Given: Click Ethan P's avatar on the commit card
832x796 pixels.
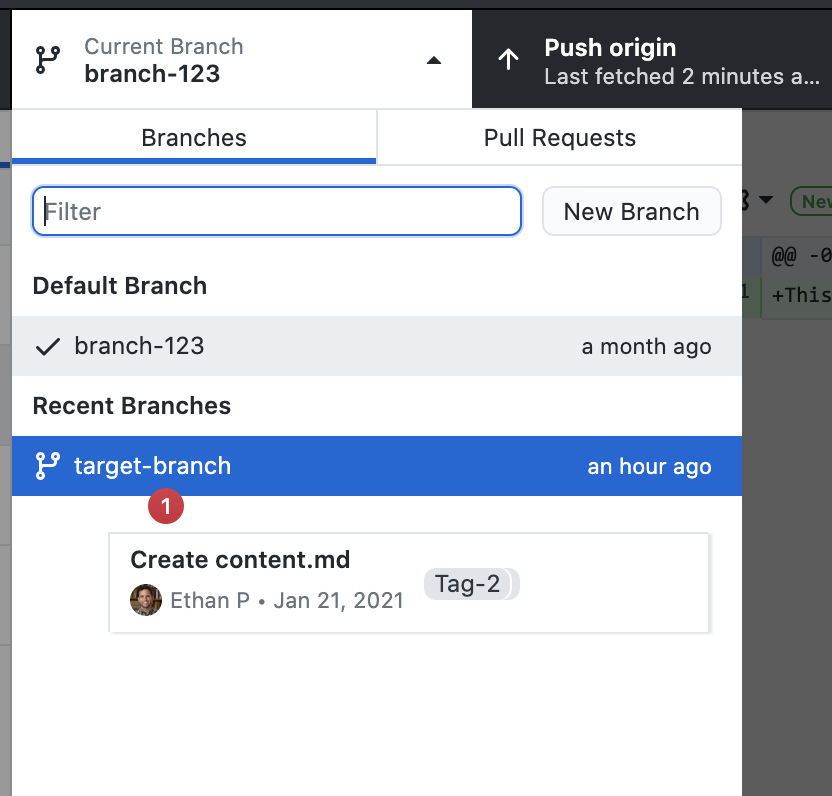Looking at the screenshot, I should 145,600.
